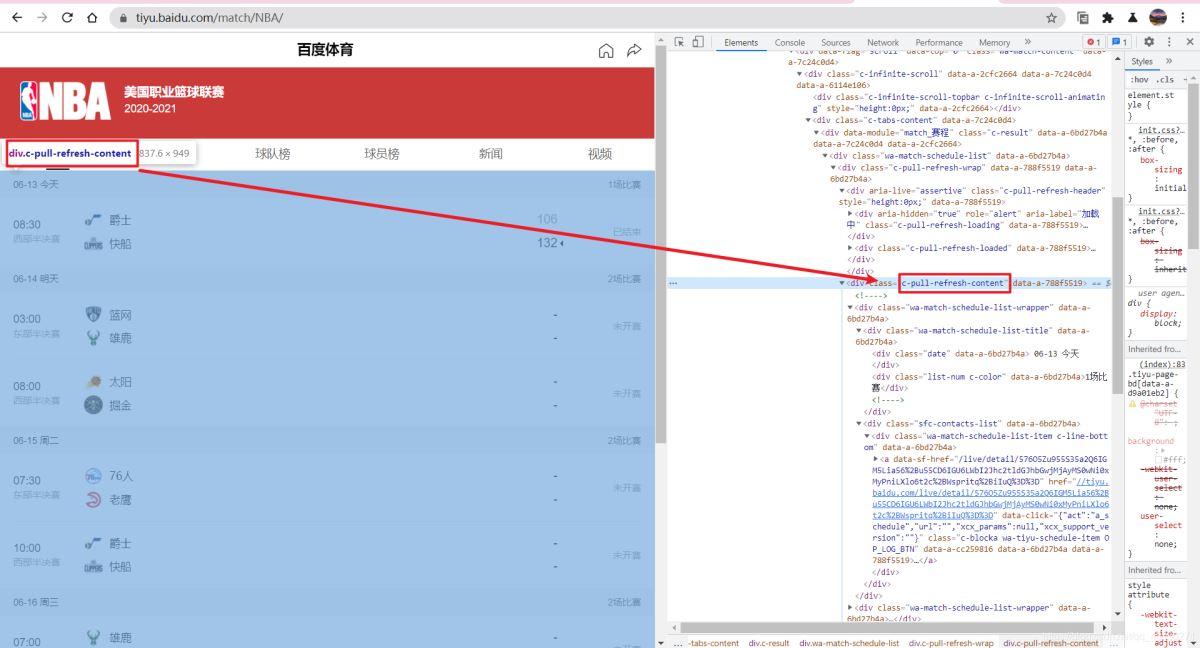The height and width of the screenshot is (648, 1200).
Task: Switch to the Network tab
Action: point(883,42)
